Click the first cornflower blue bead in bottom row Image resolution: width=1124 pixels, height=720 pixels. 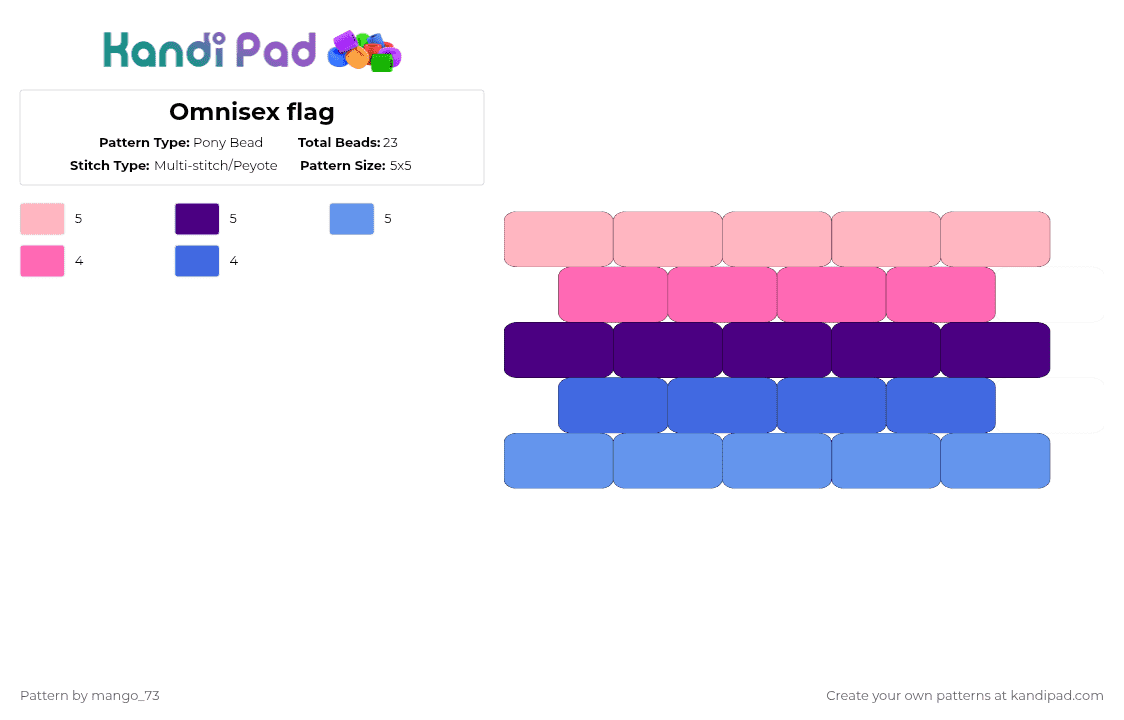click(558, 461)
